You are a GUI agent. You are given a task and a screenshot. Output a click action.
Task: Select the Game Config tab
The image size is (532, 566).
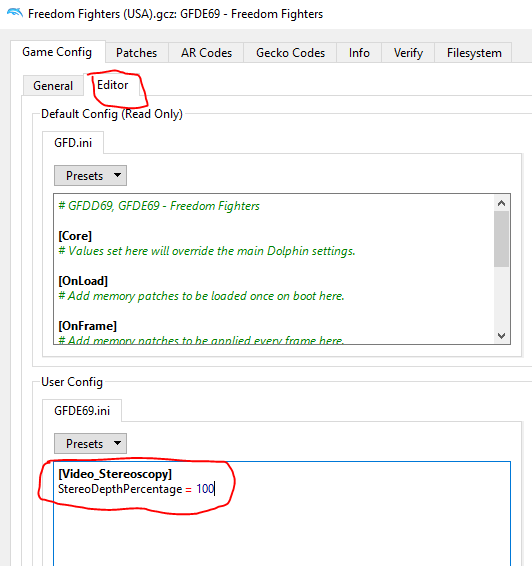pos(57,52)
